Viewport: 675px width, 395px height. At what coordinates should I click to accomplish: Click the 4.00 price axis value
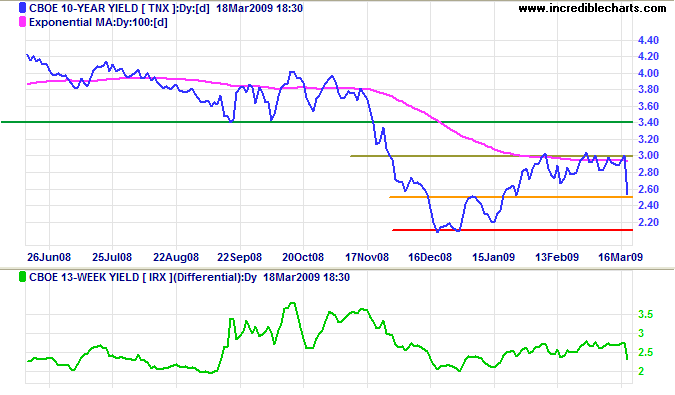(x=648, y=73)
